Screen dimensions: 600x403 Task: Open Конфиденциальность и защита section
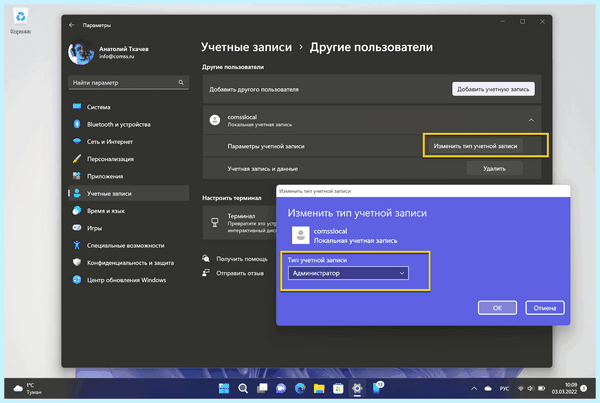pyautogui.click(x=129, y=263)
